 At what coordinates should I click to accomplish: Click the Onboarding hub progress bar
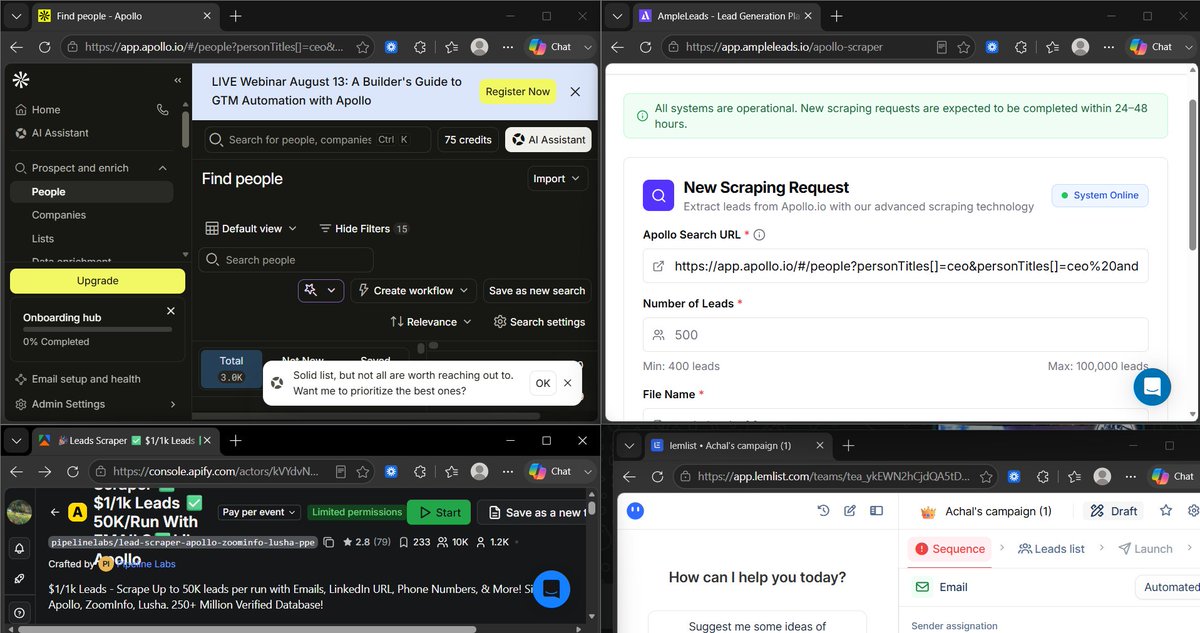coord(97,329)
